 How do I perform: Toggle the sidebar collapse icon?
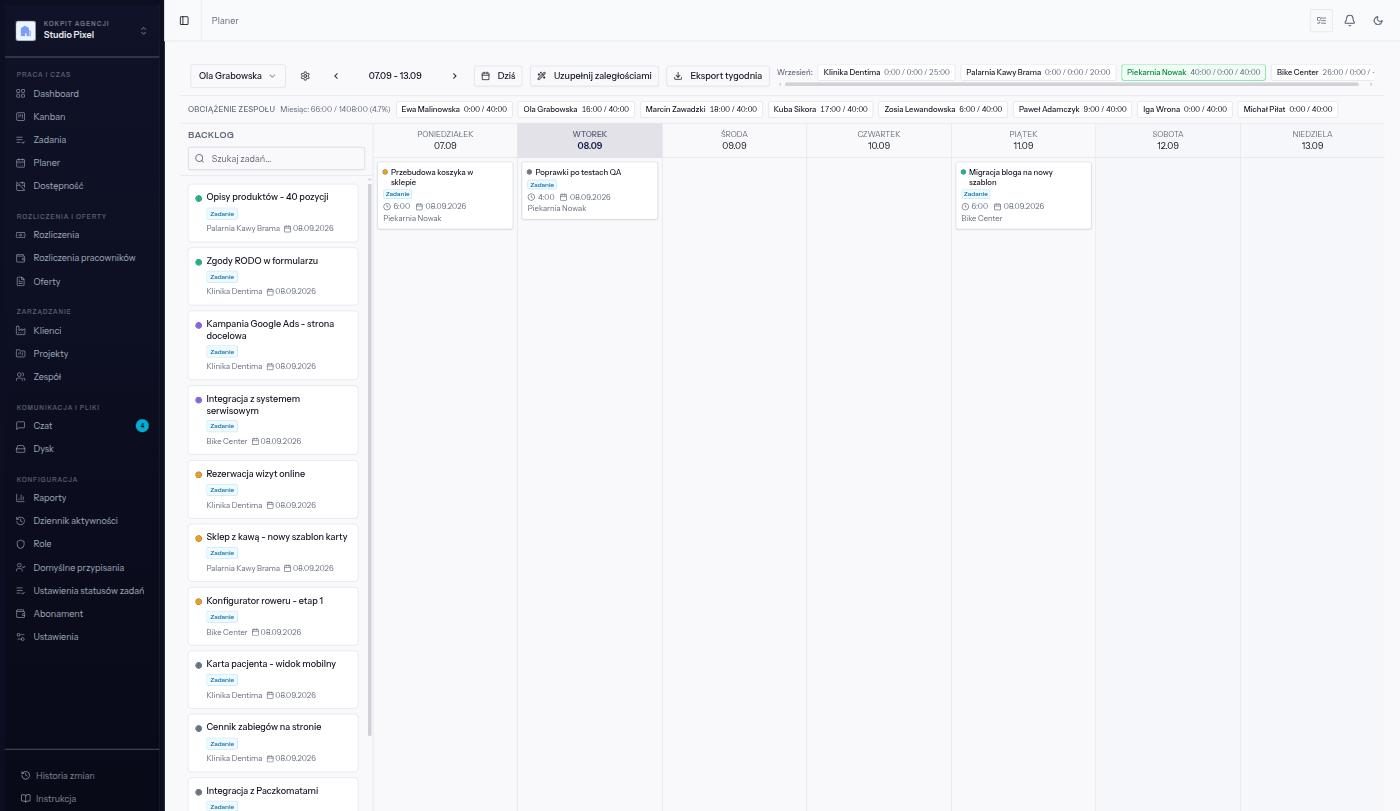tap(184, 20)
